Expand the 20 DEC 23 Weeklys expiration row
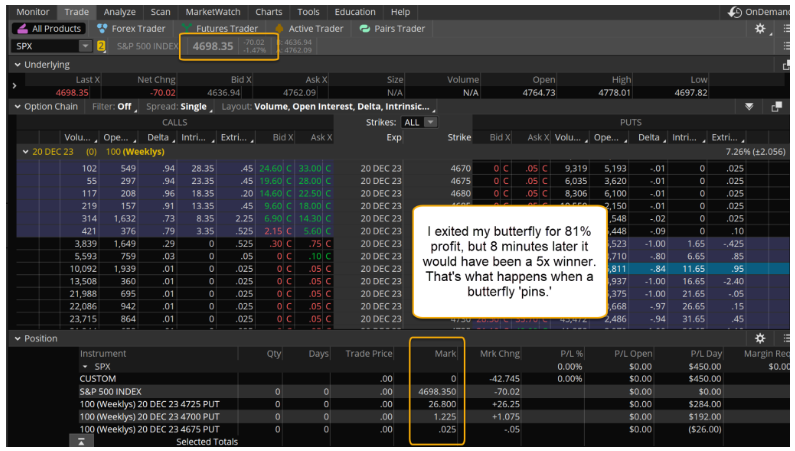 [24, 151]
